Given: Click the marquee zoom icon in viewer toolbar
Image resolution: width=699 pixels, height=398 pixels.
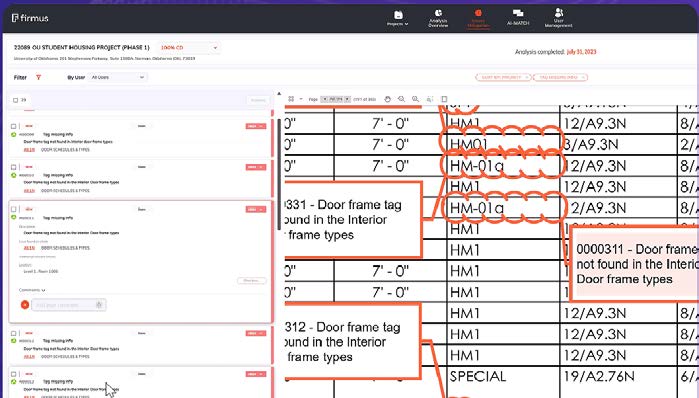Looking at the screenshot, I should 430,99.
